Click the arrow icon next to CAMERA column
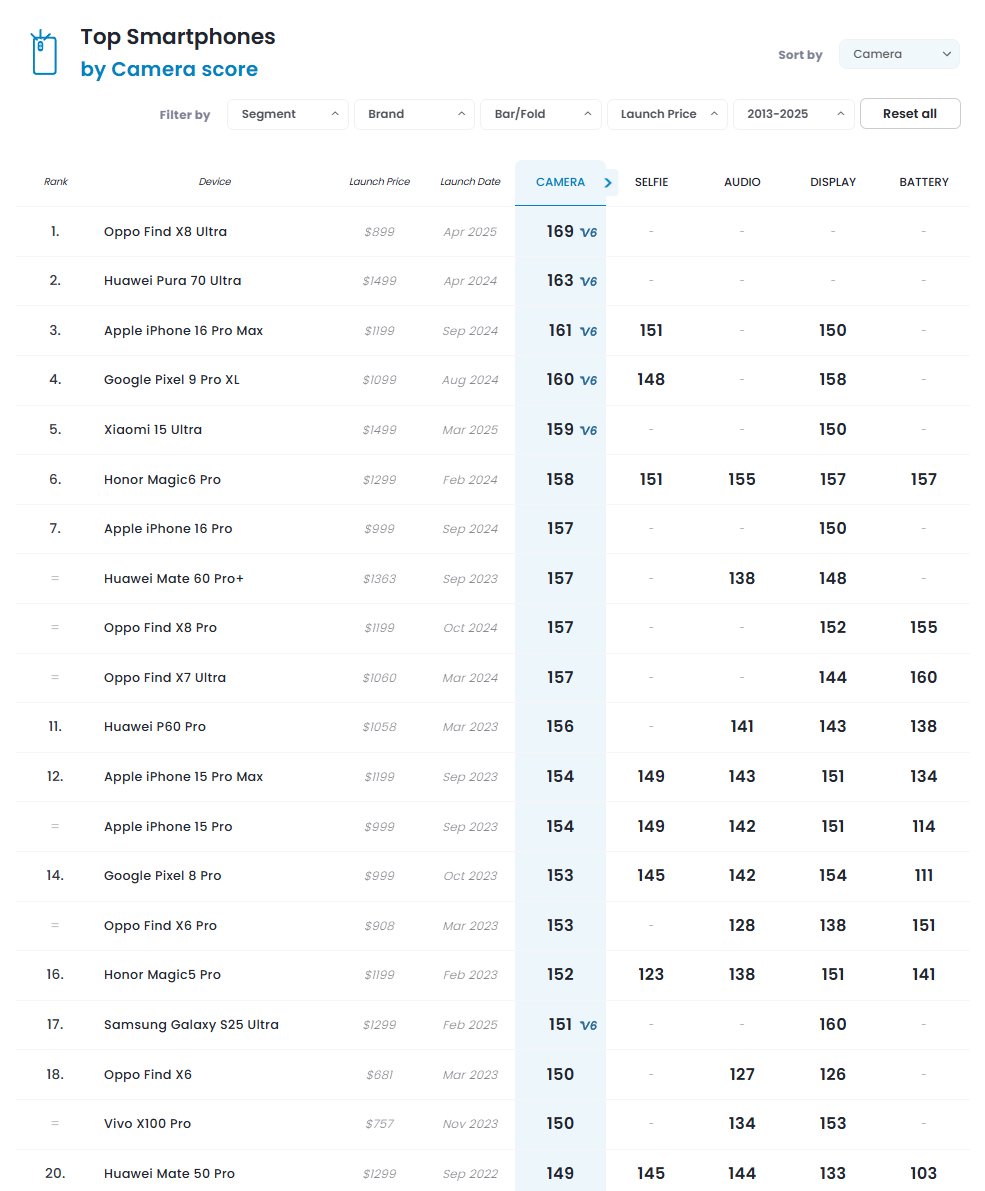The image size is (985, 1191). point(608,182)
